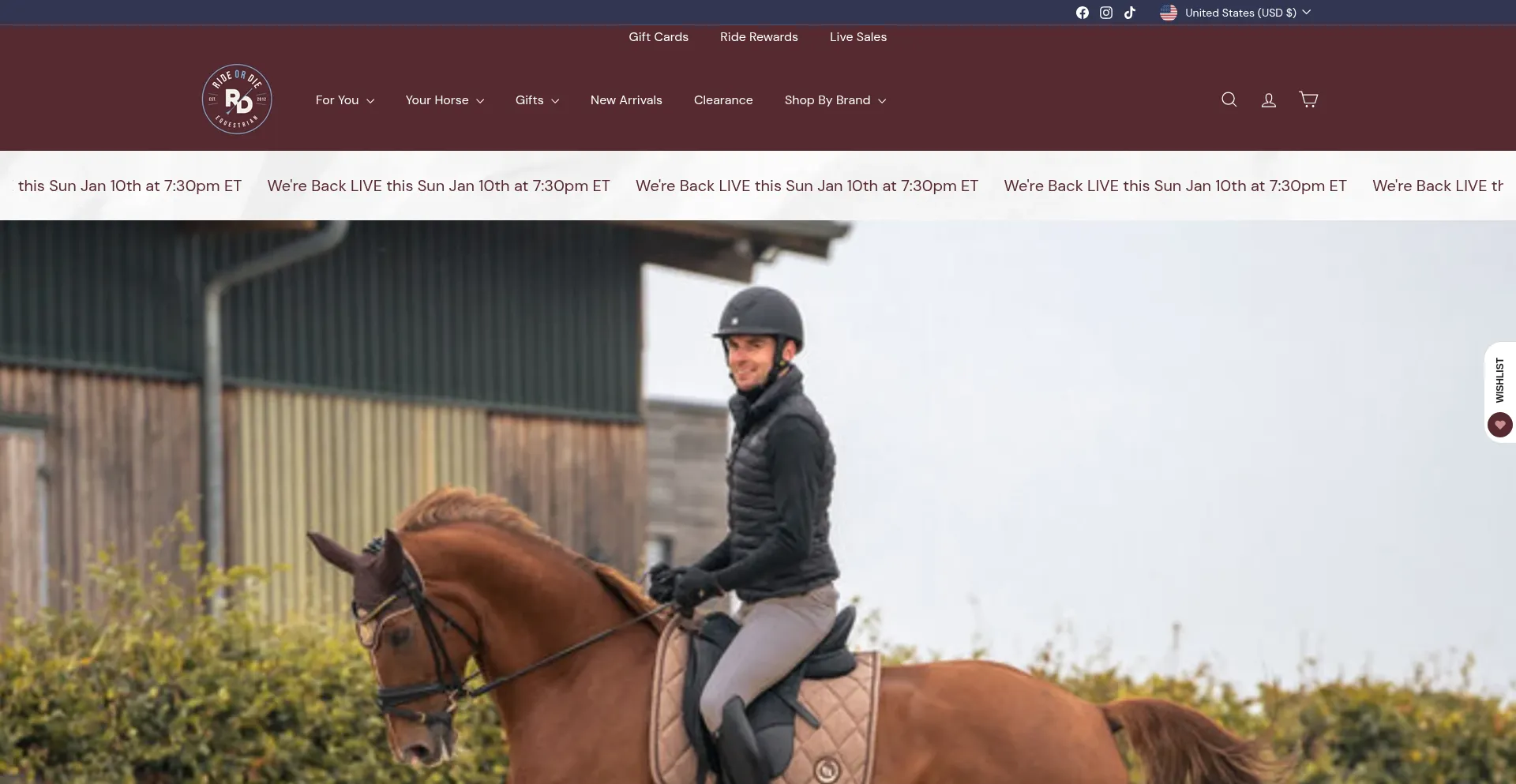Open the TikTok social icon

(1130, 13)
